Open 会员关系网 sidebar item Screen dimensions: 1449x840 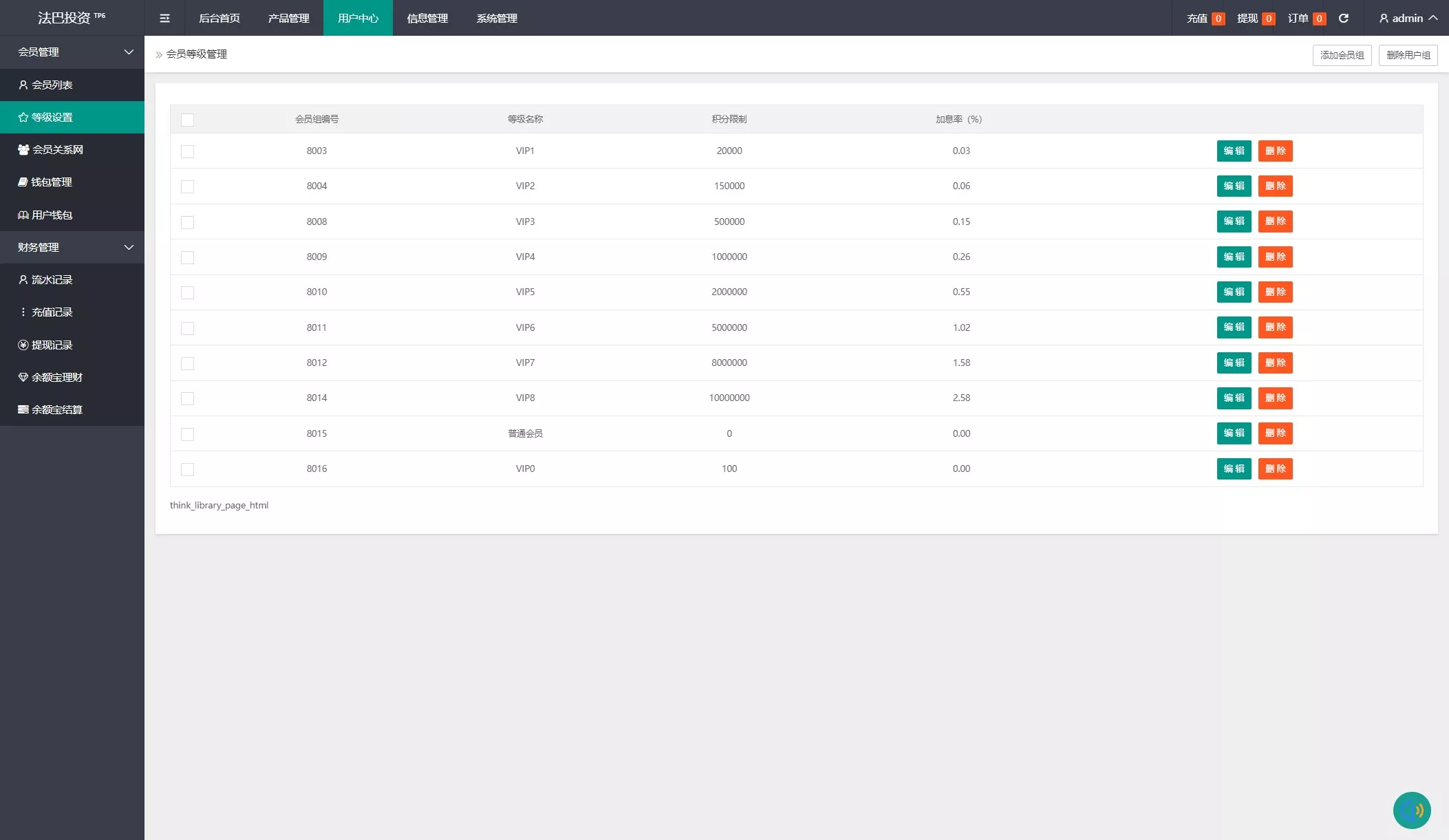coord(58,149)
